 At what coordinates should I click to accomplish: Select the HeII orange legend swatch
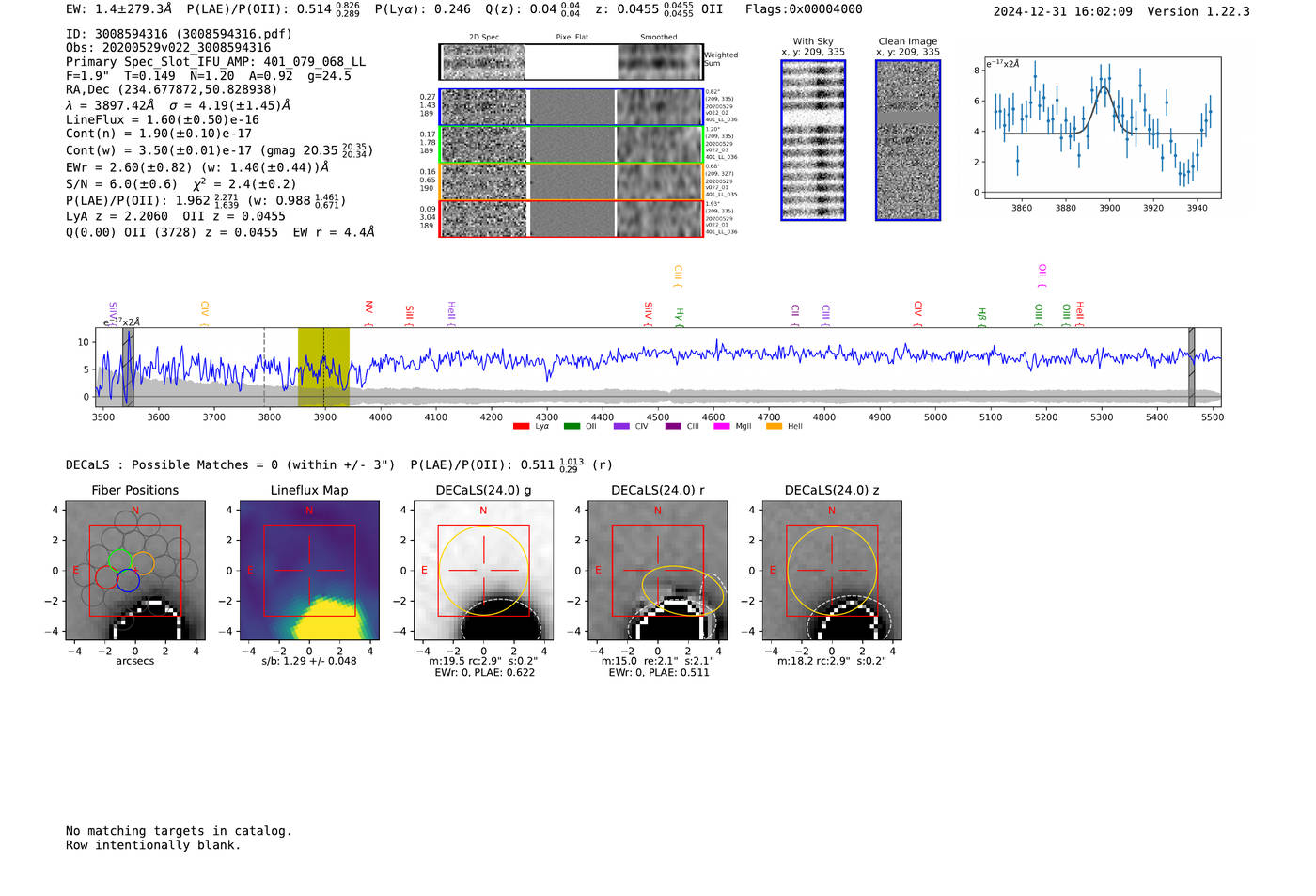coord(774,427)
